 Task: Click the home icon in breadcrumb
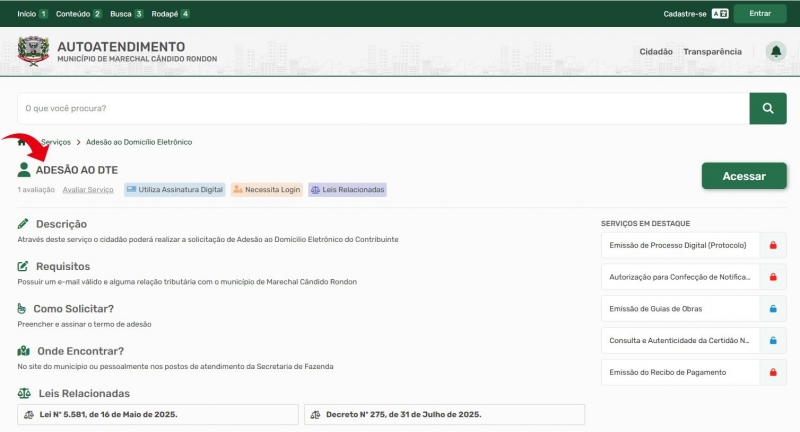23,142
